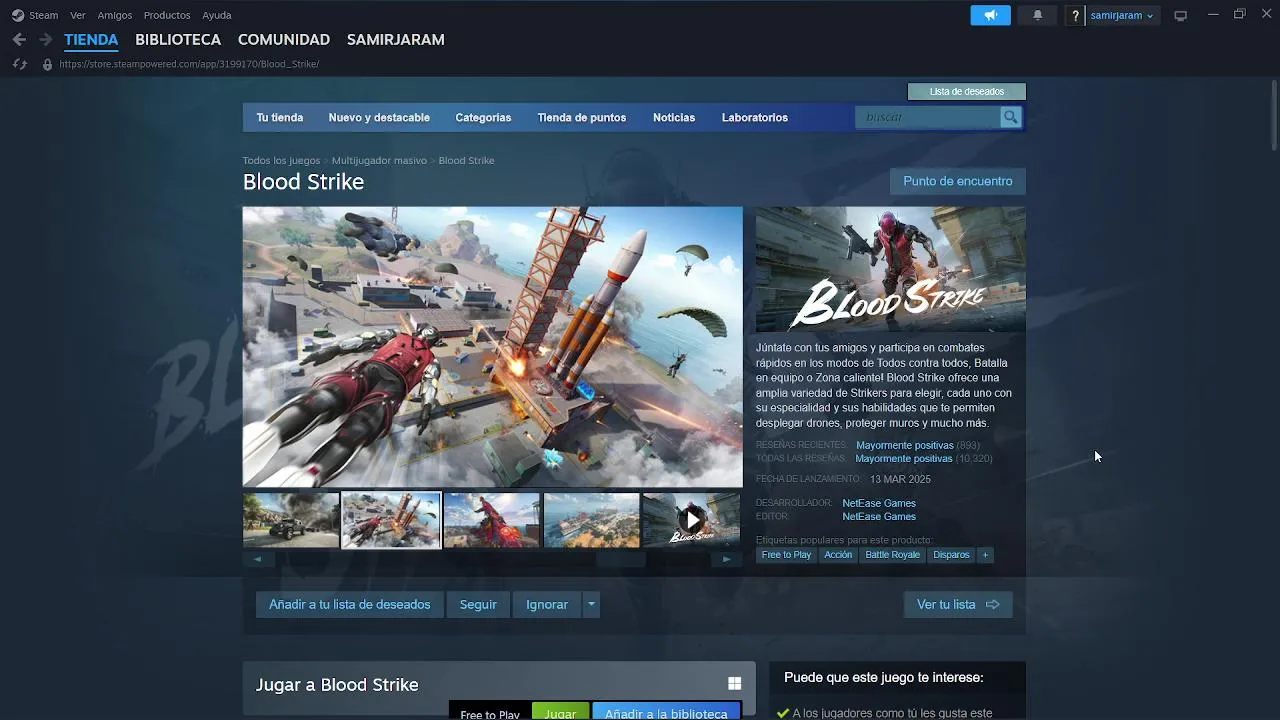Screen dimensions: 1280x720
Task: Click the forward navigation arrow
Action: tap(45, 39)
